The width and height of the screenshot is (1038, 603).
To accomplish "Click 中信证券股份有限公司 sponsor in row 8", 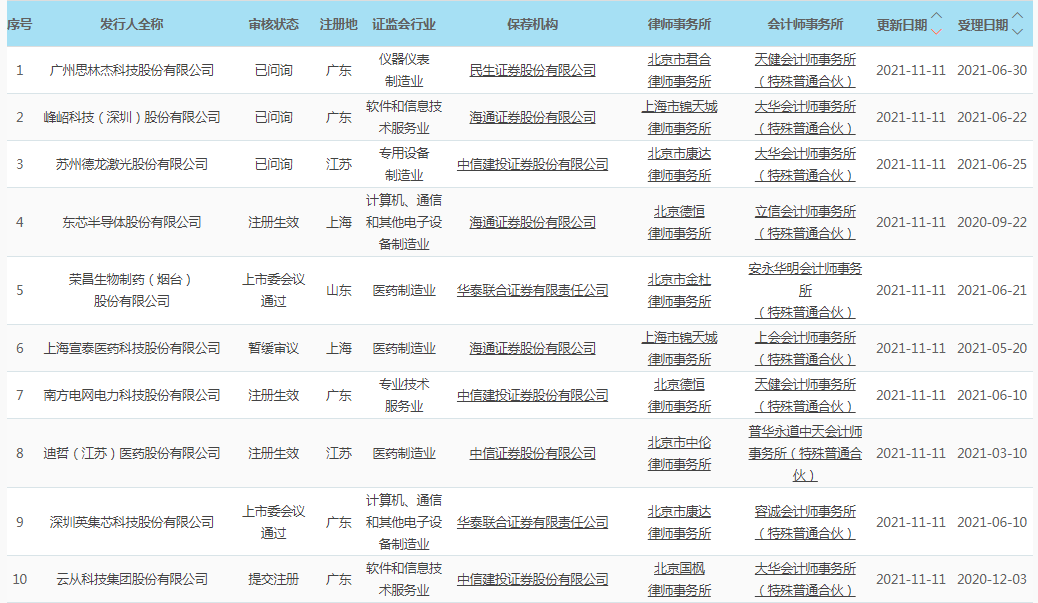I will pyautogui.click(x=532, y=453).
